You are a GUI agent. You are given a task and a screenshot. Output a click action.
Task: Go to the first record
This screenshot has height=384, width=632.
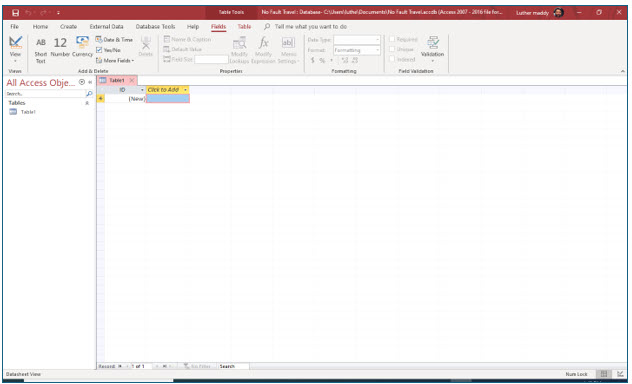pyautogui.click(x=120, y=366)
